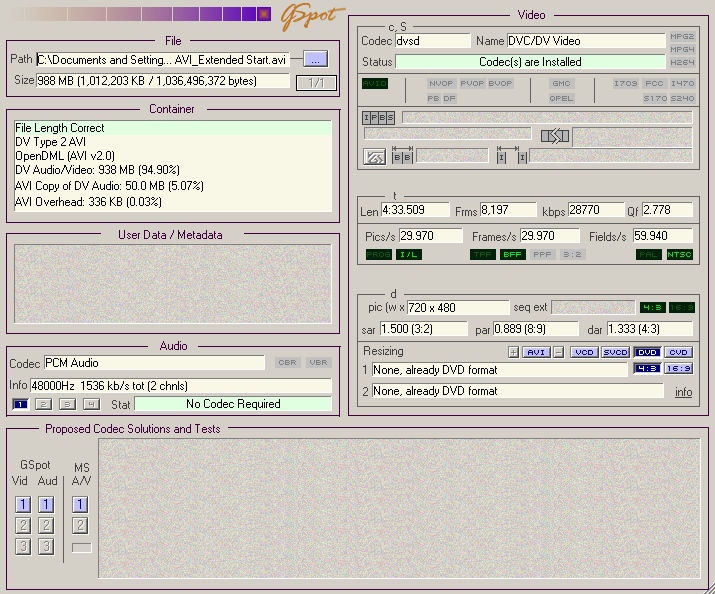Click the plus button beside AVI resizing
Image resolution: width=715 pixels, height=594 pixels.
[x=513, y=352]
